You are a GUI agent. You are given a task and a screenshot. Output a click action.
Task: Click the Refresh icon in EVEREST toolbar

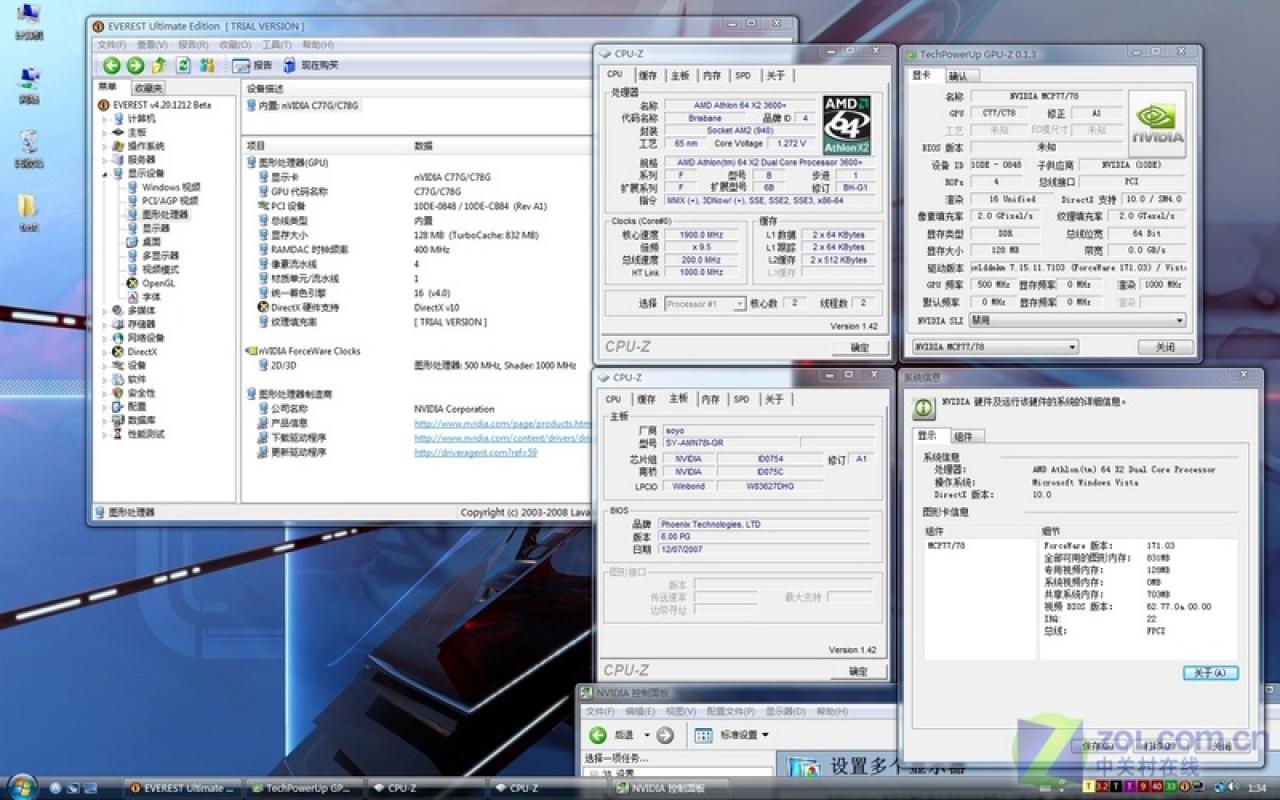click(x=183, y=65)
